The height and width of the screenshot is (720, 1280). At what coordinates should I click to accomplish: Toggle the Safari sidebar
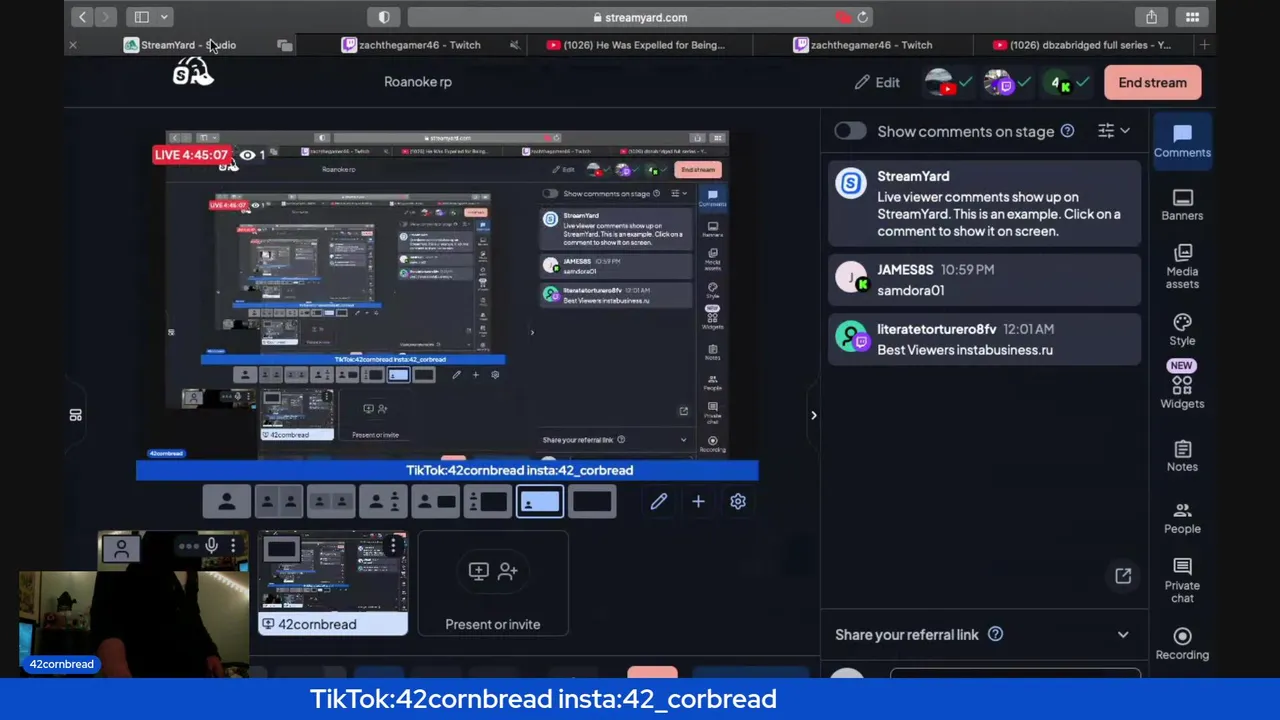point(141,17)
